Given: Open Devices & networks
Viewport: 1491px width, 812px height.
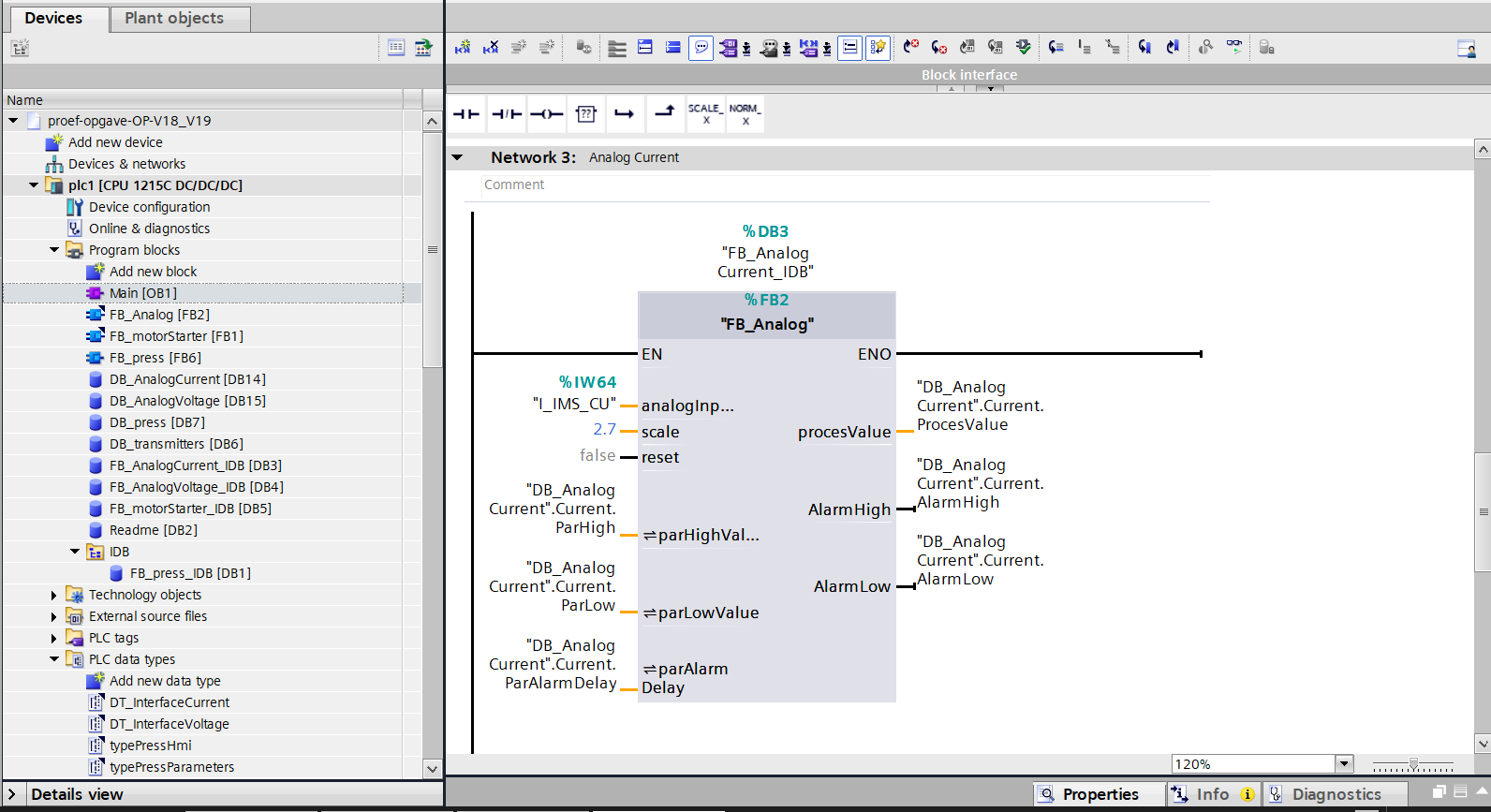Looking at the screenshot, I should [x=126, y=164].
